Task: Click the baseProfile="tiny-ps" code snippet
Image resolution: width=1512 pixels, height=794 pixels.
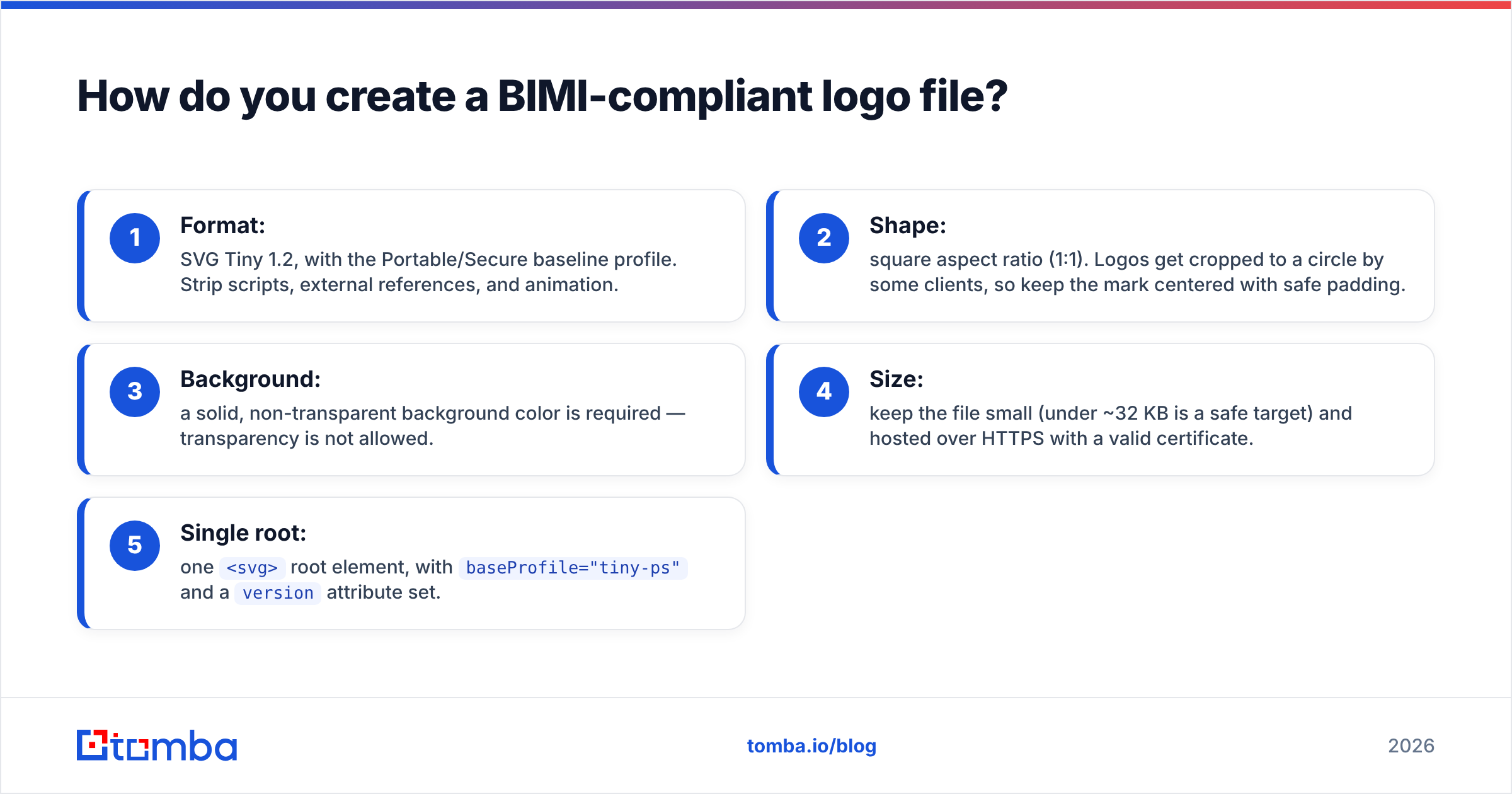Action: (573, 568)
